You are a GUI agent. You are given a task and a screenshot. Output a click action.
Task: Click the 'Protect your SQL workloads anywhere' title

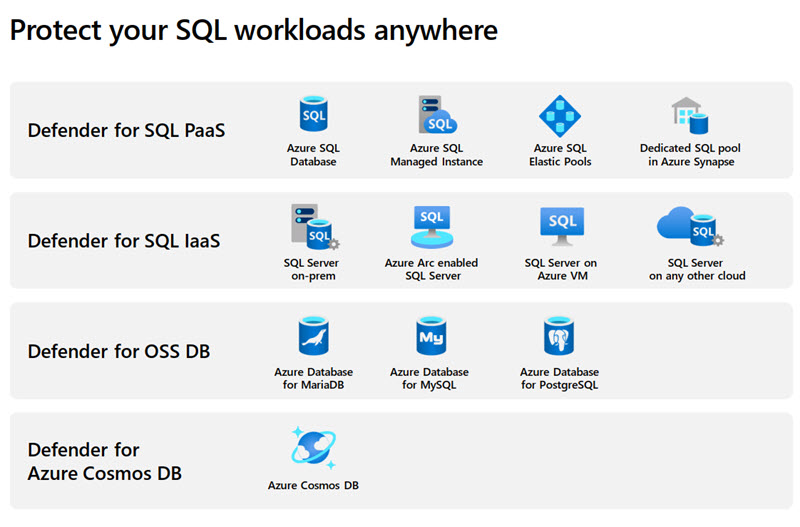pos(253,30)
